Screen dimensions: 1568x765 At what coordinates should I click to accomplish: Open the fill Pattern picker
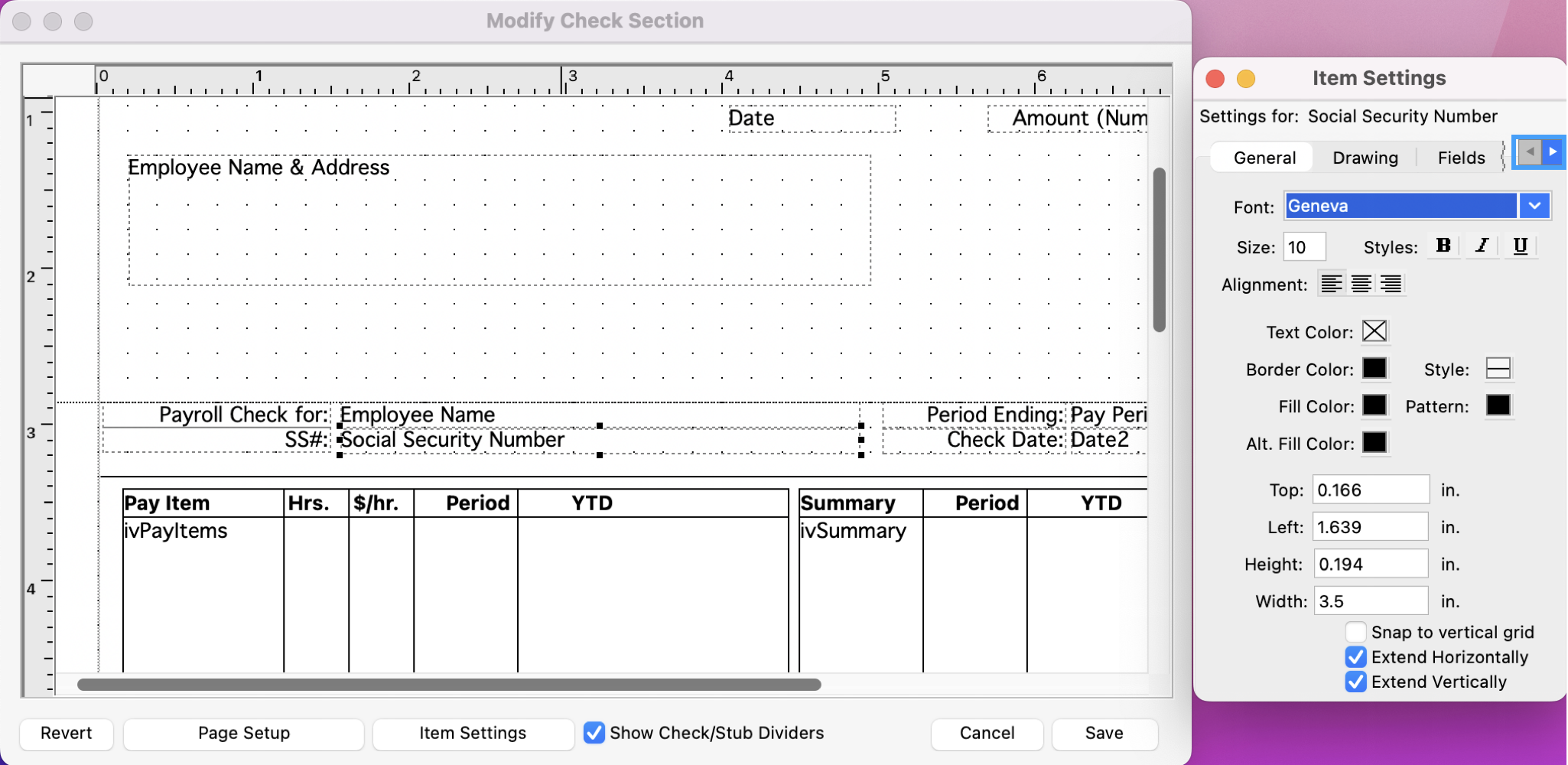click(1498, 405)
